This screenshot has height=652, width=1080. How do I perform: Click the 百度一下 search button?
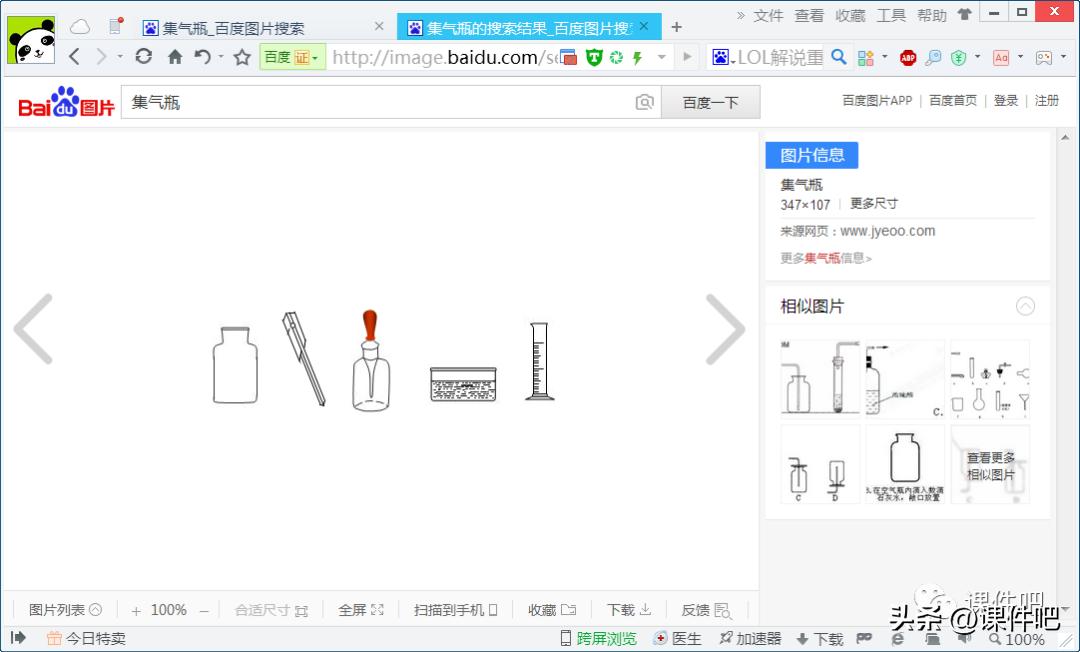pyautogui.click(x=710, y=101)
